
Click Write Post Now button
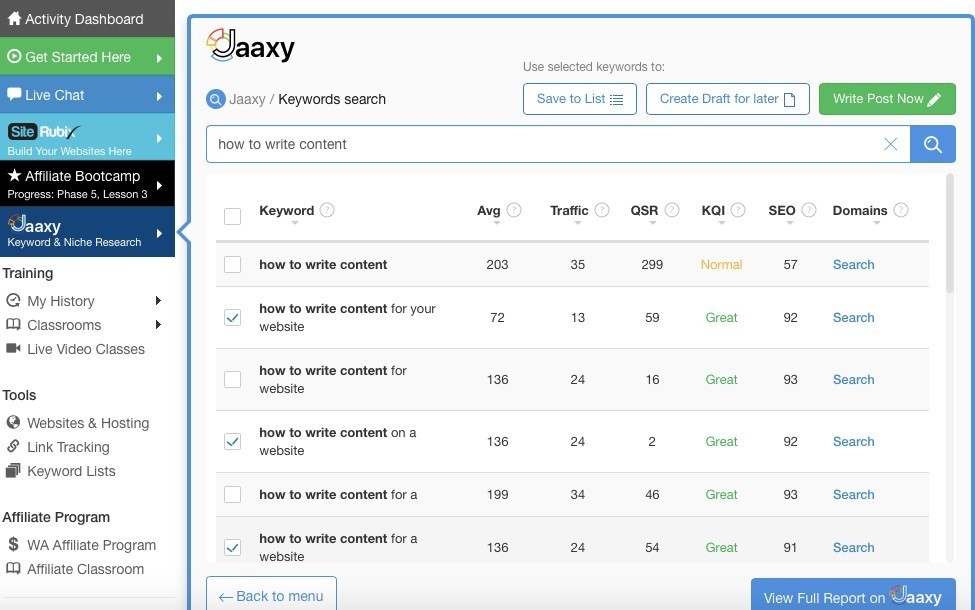(887, 99)
